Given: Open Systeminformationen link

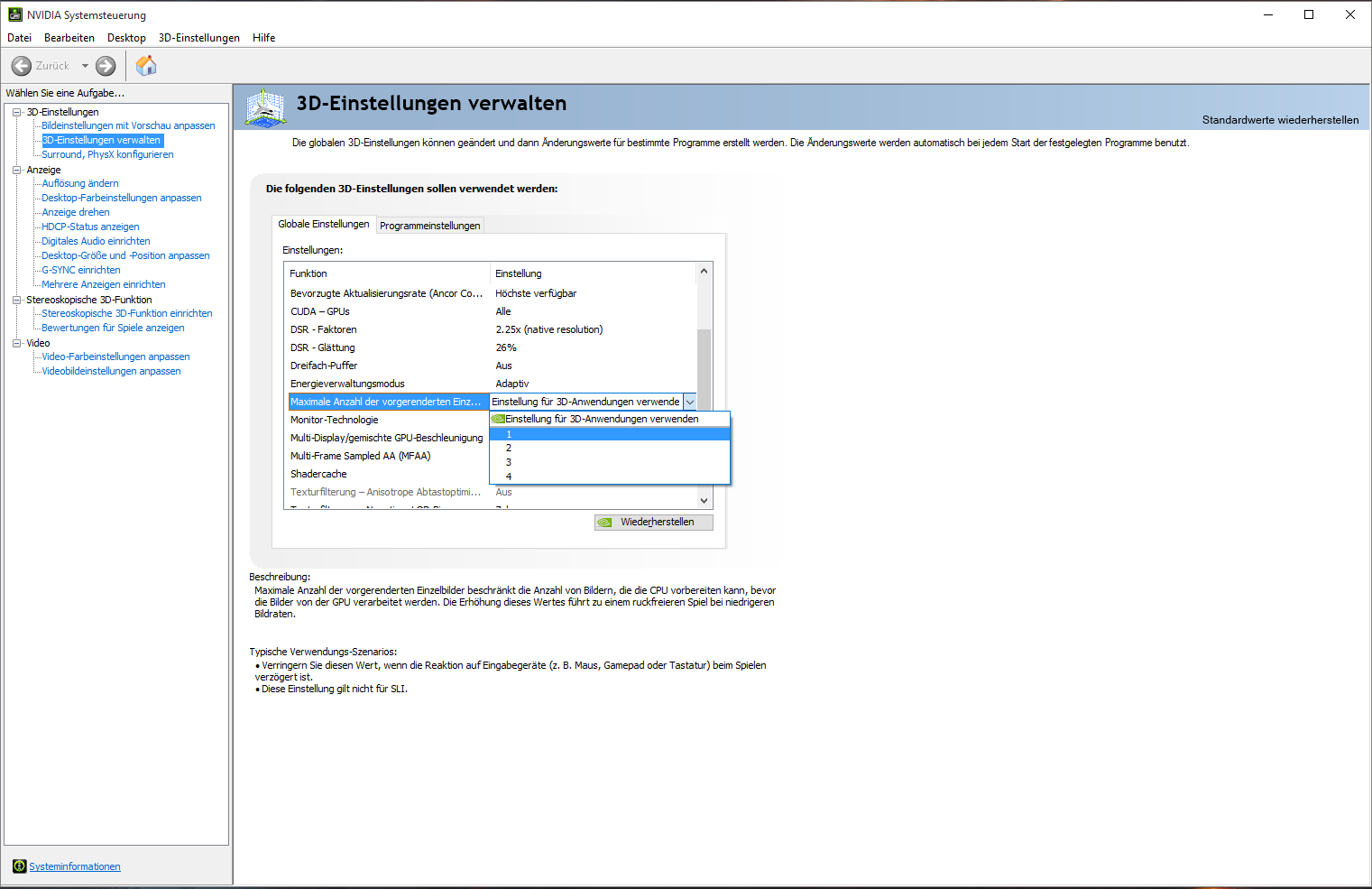Looking at the screenshot, I should tap(75, 866).
